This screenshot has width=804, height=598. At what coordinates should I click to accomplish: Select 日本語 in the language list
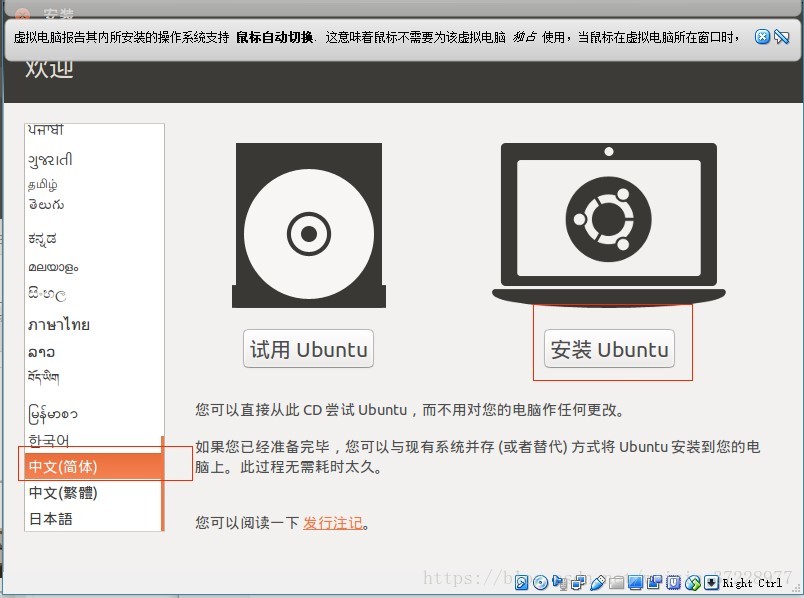pos(94,519)
